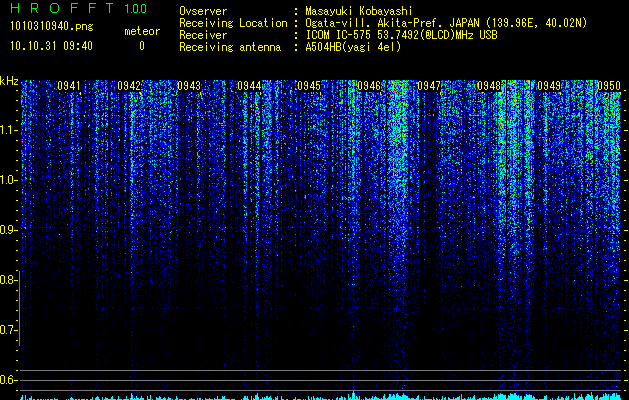This screenshot has height=400, width=629.
Task: Click the 'meteor' label
Action: (142, 31)
